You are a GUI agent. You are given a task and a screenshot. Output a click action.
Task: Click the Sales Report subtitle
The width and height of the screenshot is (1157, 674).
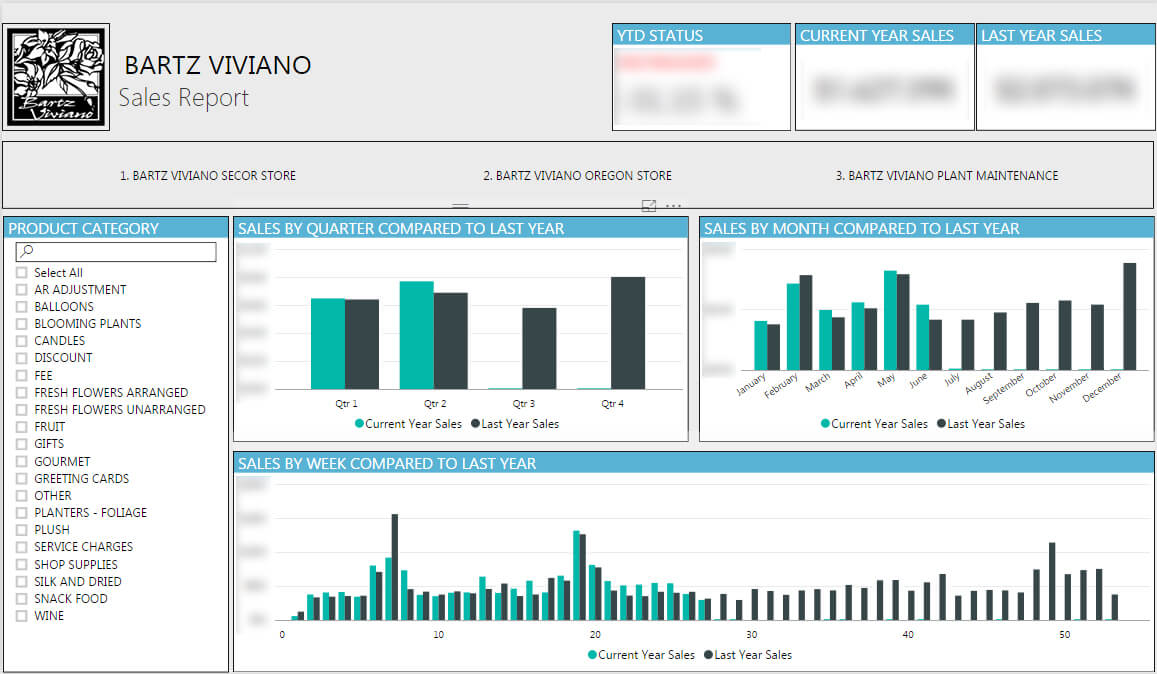point(184,97)
